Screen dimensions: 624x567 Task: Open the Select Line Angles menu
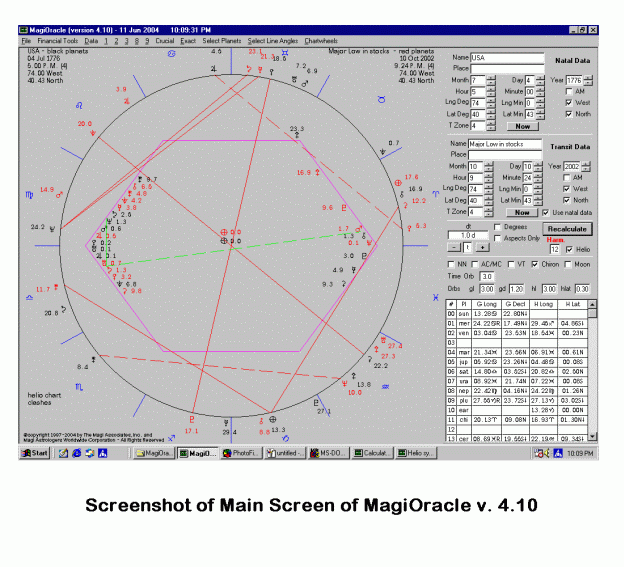pyautogui.click(x=273, y=41)
